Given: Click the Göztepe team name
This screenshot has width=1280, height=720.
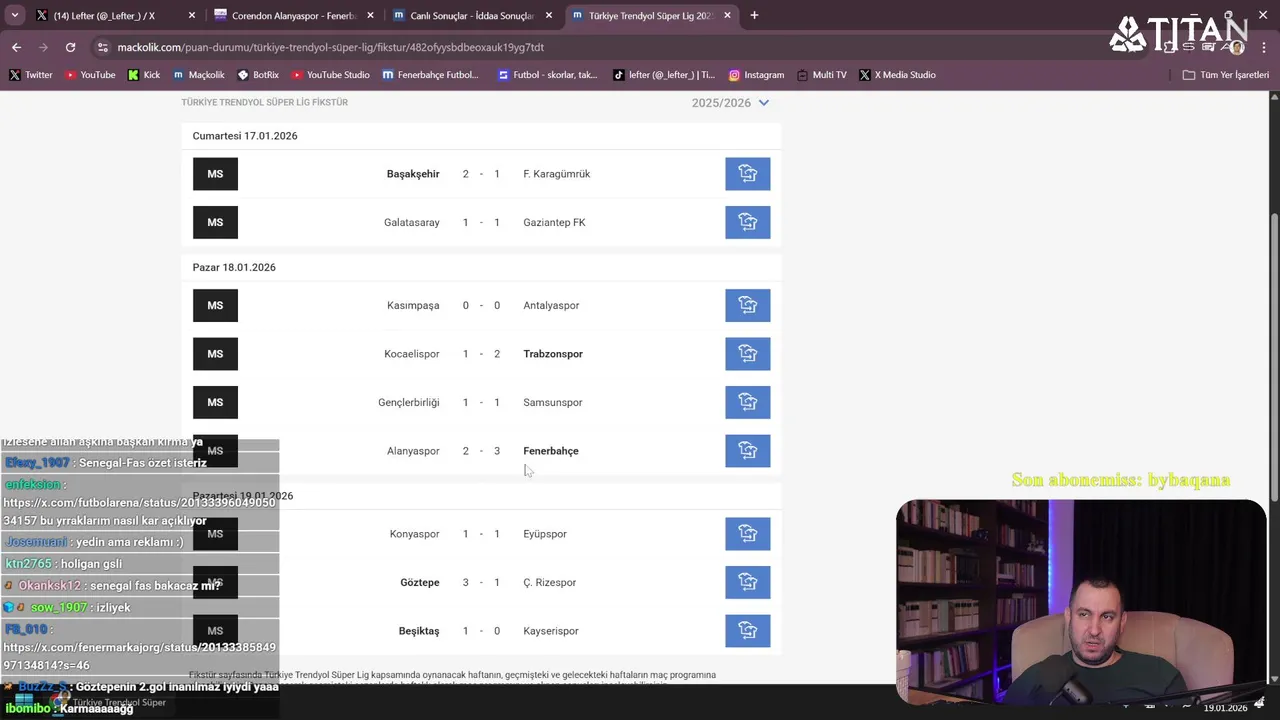Looking at the screenshot, I should point(420,582).
